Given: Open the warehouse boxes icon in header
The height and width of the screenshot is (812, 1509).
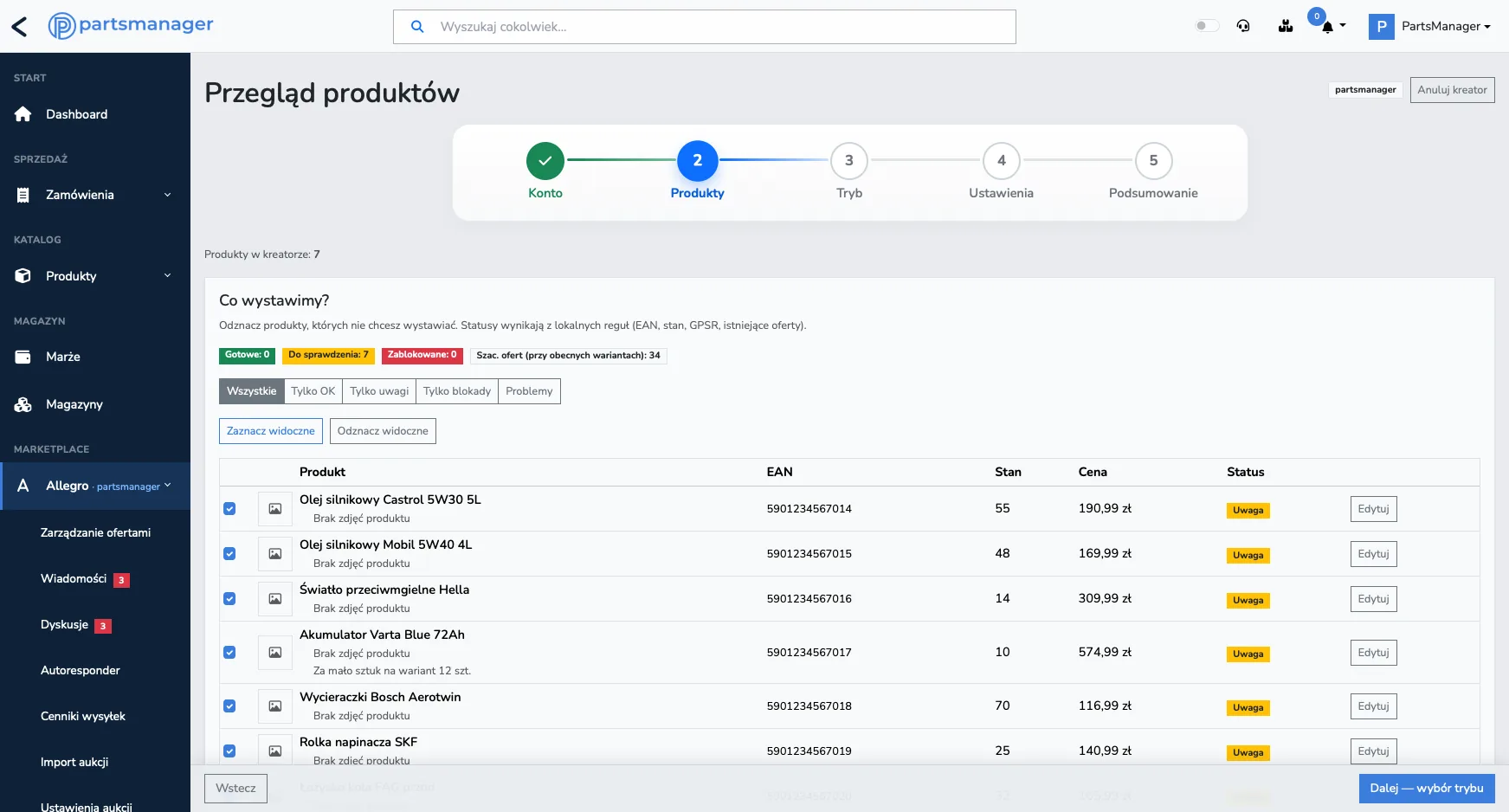Looking at the screenshot, I should tap(1286, 26).
